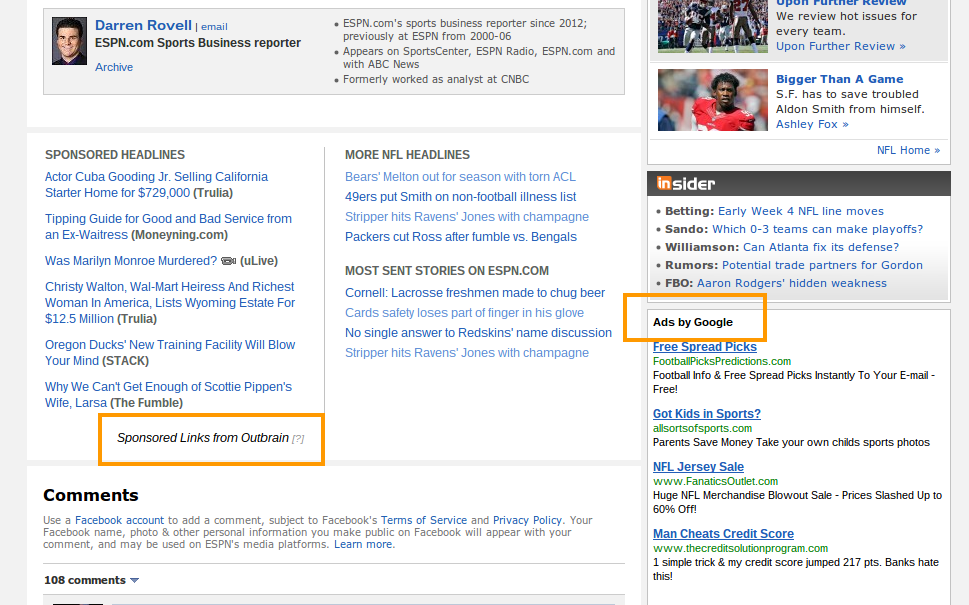Screen dimensions: 969x605
Task: Click the email link next to Darren Rovell
Action: 215,27
